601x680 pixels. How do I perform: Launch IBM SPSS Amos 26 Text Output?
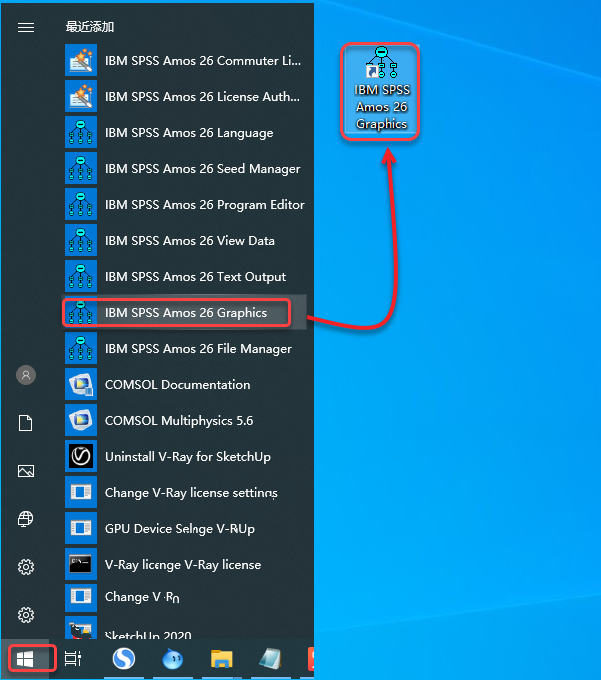185,276
